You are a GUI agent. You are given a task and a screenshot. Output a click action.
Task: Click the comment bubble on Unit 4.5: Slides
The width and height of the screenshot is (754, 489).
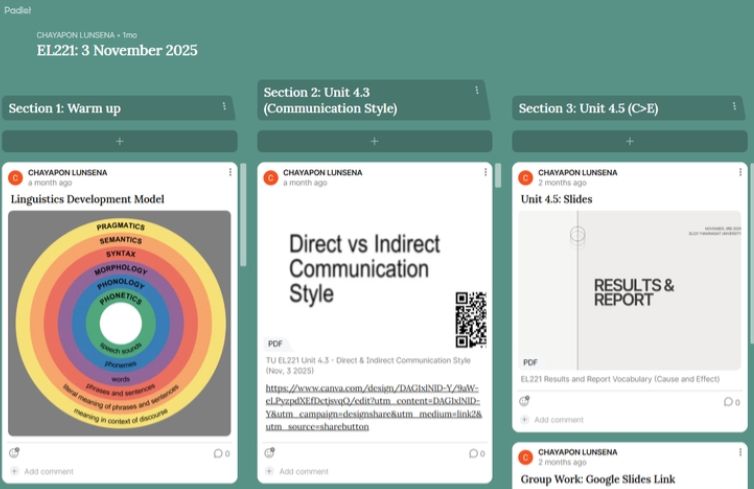[730, 402]
